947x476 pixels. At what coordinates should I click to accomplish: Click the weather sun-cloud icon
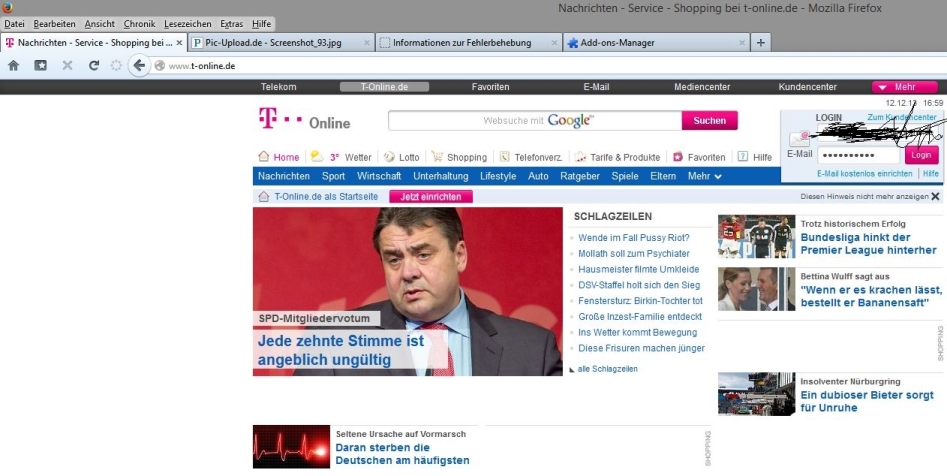[317, 156]
